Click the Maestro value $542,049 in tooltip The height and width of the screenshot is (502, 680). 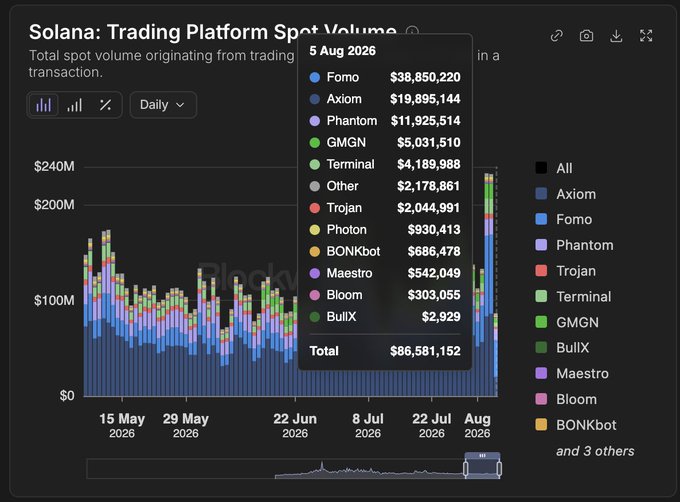[434, 273]
